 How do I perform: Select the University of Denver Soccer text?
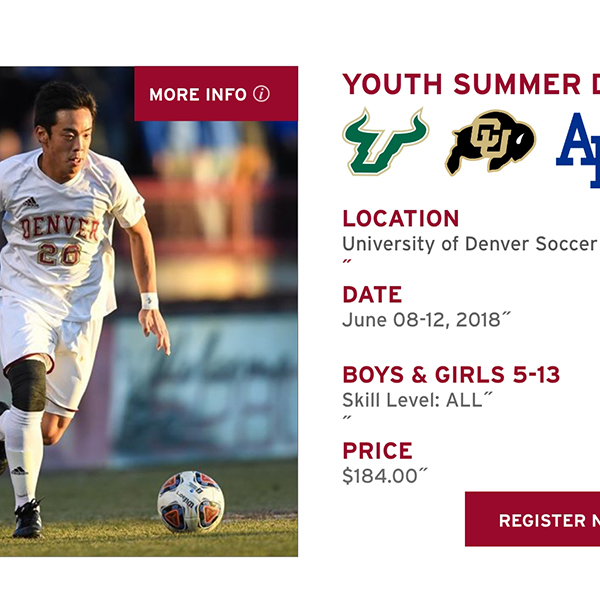pos(469,244)
